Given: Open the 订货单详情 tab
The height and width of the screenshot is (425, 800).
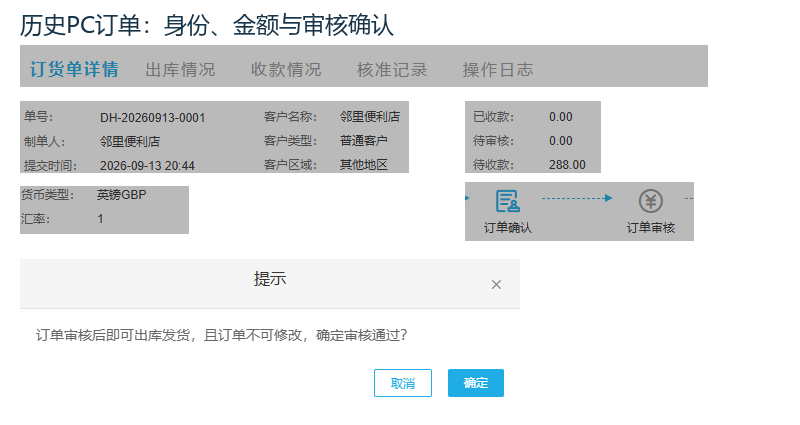Looking at the screenshot, I should point(74,69).
